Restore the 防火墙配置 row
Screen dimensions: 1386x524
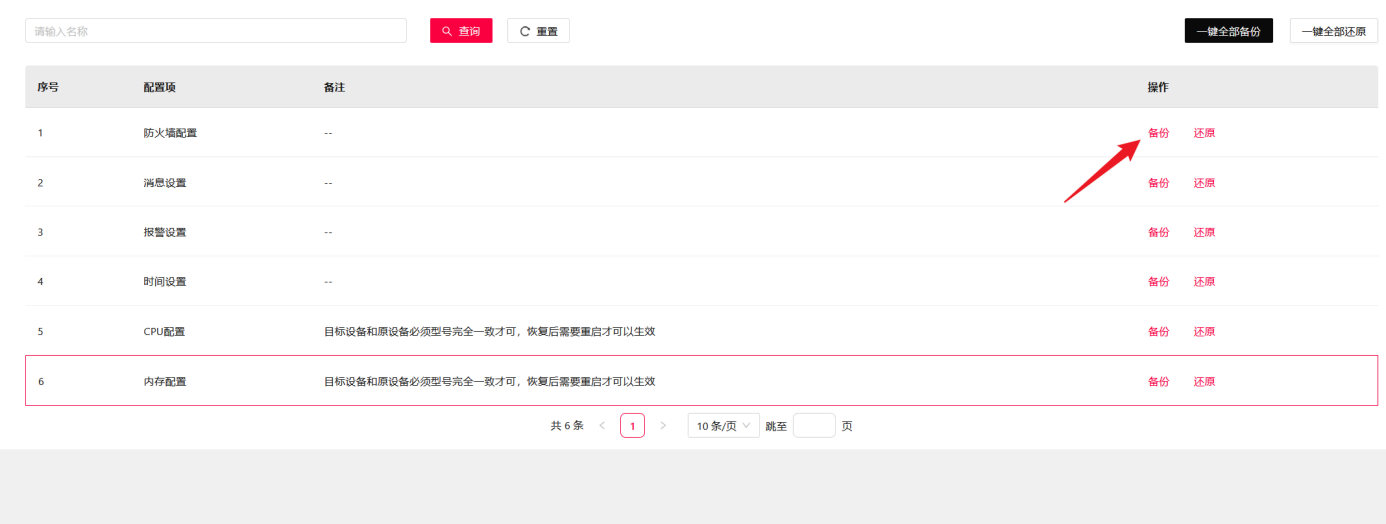tap(1204, 133)
